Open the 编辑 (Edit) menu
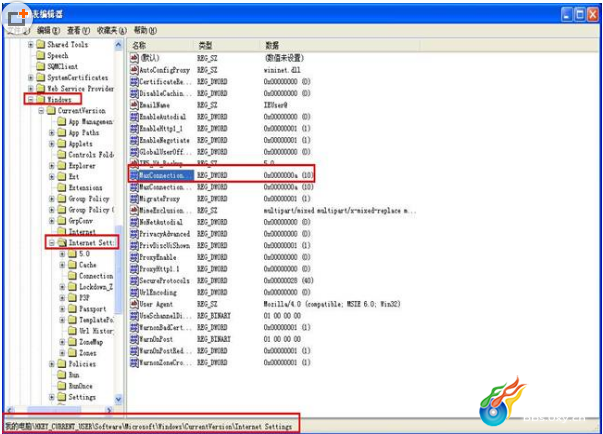The width and height of the screenshot is (603, 434). (48, 30)
